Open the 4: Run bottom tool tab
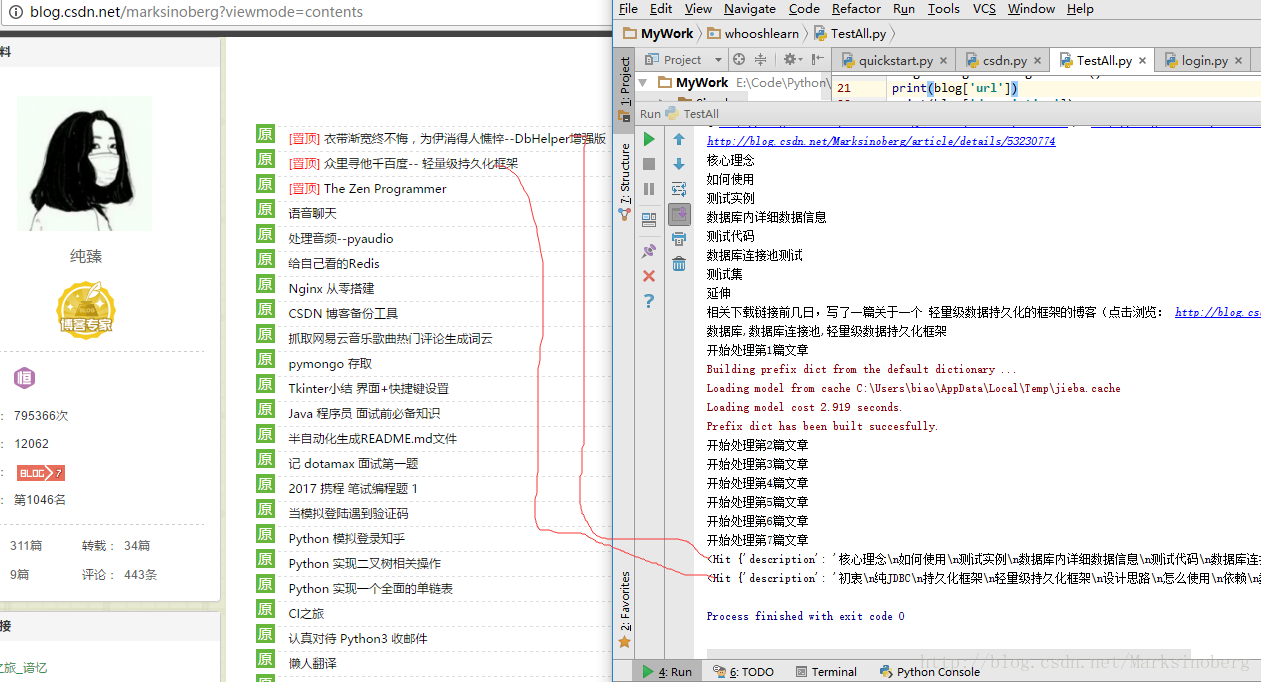The width and height of the screenshot is (1261, 682). (x=667, y=672)
